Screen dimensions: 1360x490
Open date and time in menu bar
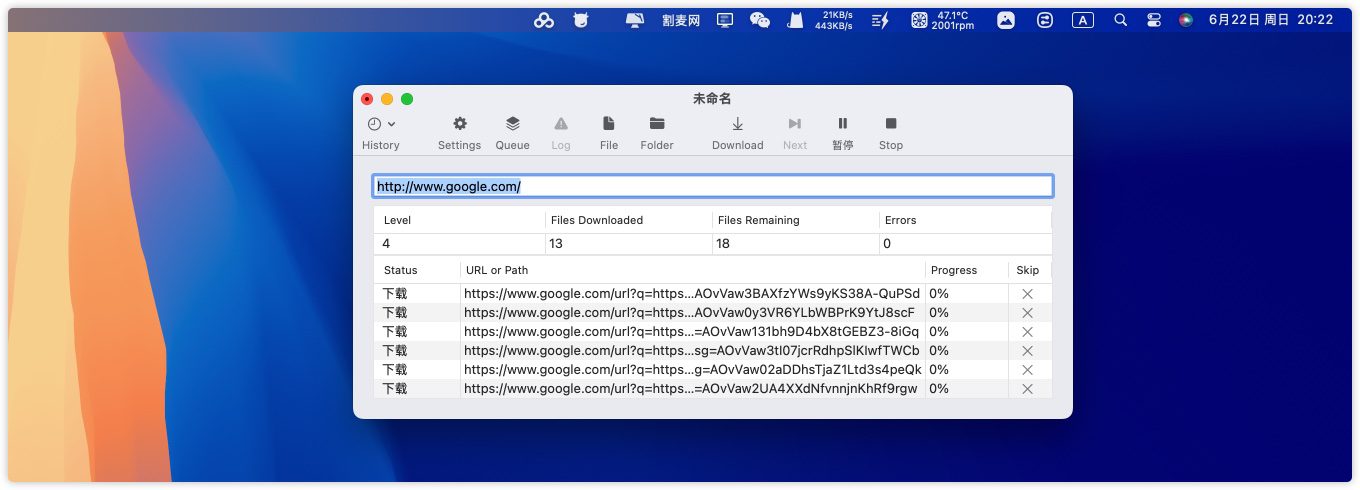coord(1271,20)
